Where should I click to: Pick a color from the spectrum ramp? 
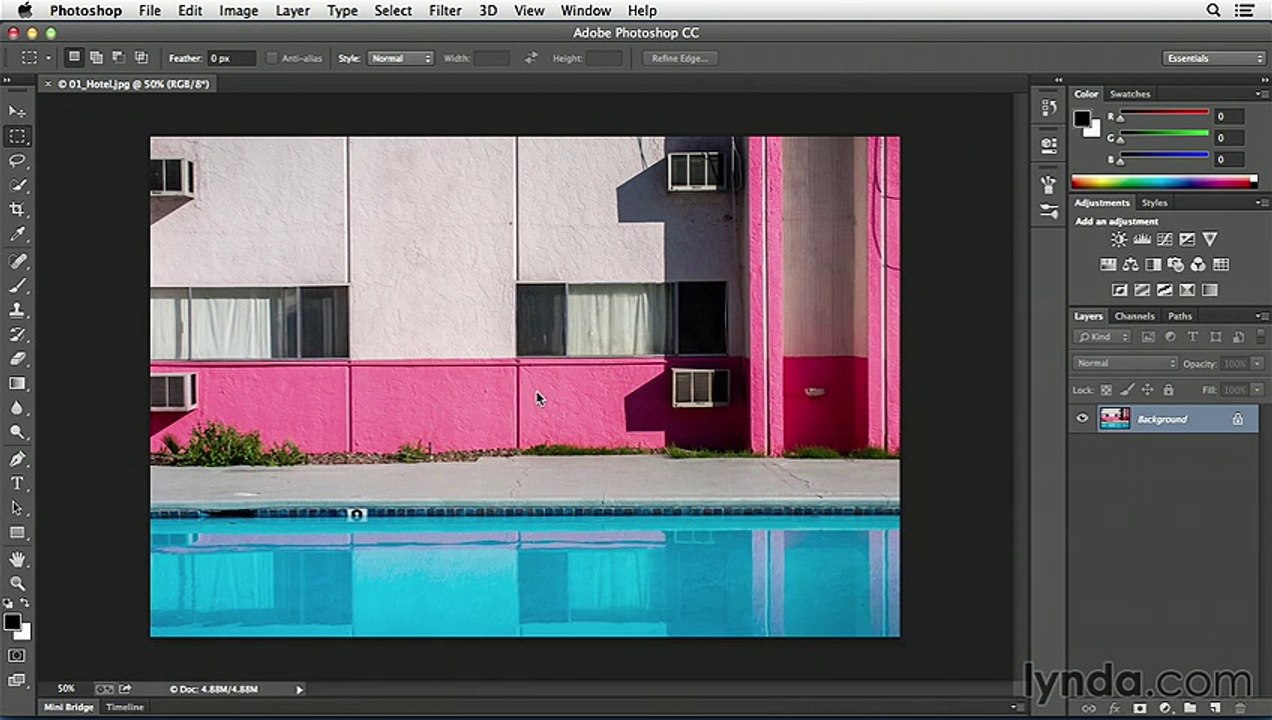pyautogui.click(x=1164, y=181)
